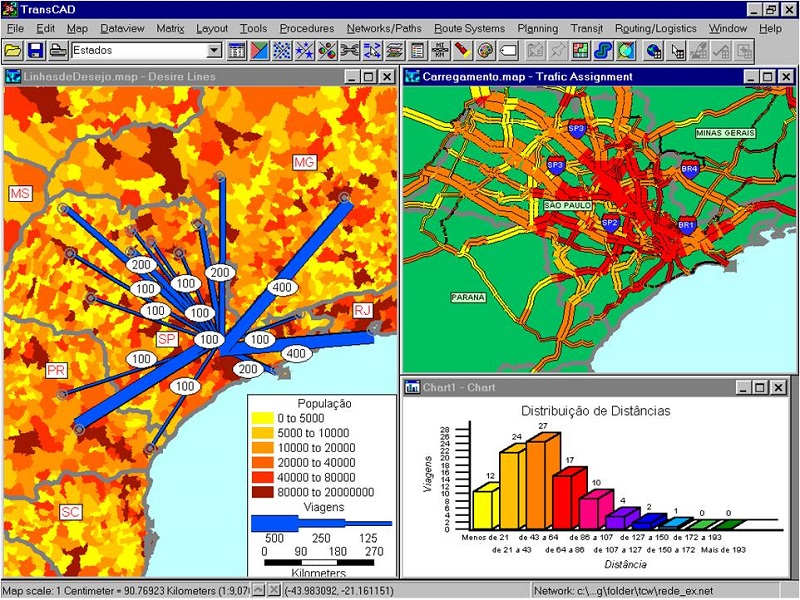This screenshot has width=800, height=600.
Task: Click the status bar icon left of the X
Action: 259,590
